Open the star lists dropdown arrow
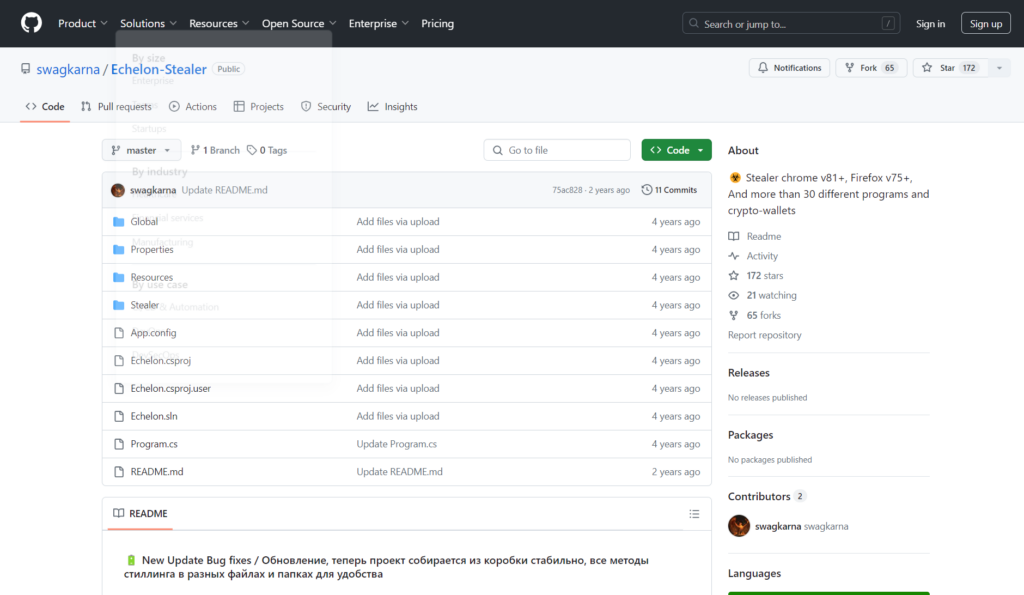Viewport: 1024px width, 595px height. click(x=998, y=68)
